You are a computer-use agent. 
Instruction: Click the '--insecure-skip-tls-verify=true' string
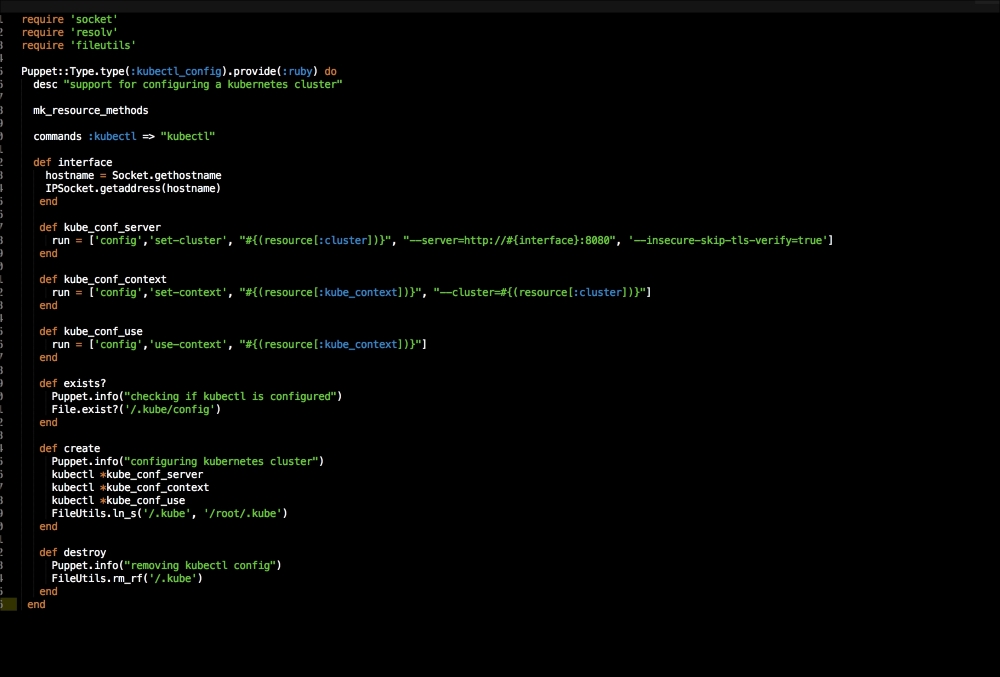pyautogui.click(x=729, y=240)
